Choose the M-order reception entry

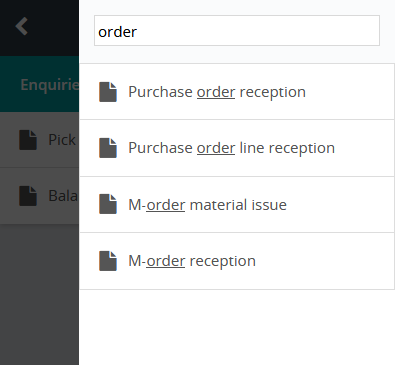(x=237, y=261)
